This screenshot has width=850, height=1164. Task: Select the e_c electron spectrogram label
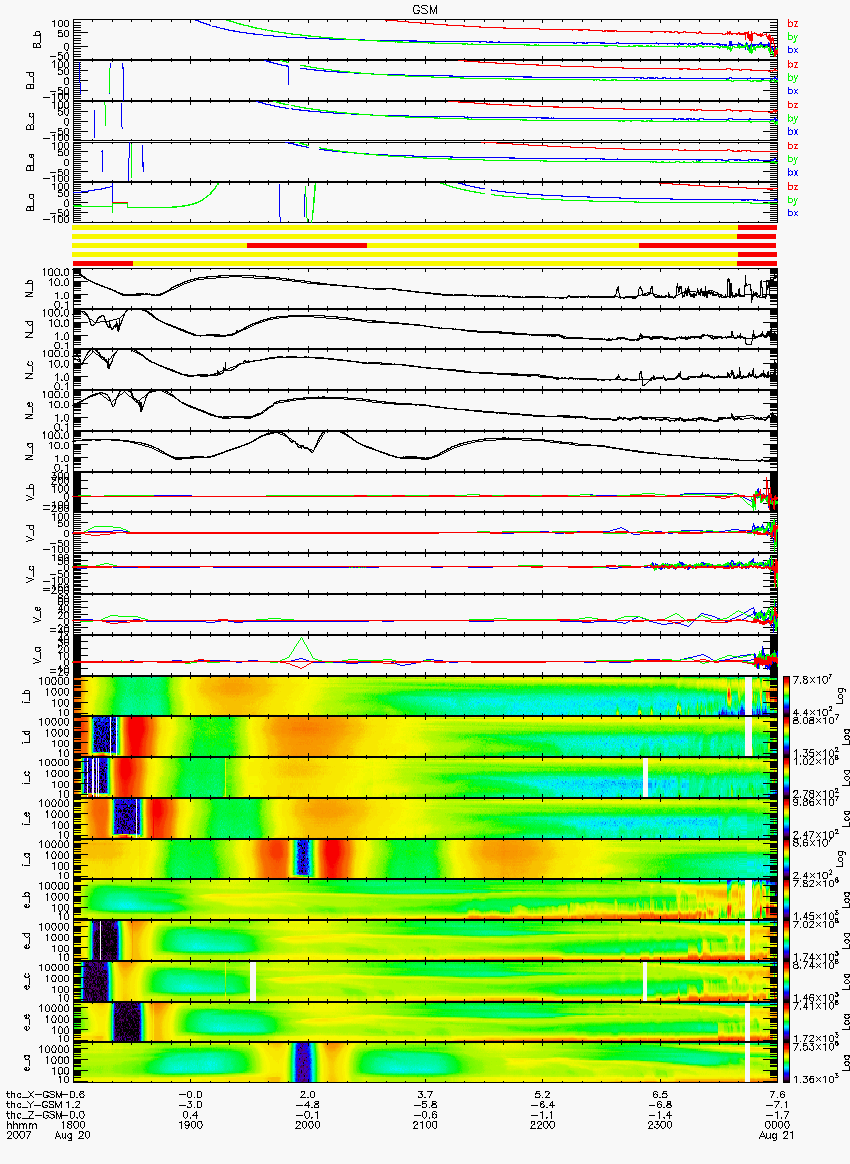click(x=27, y=980)
